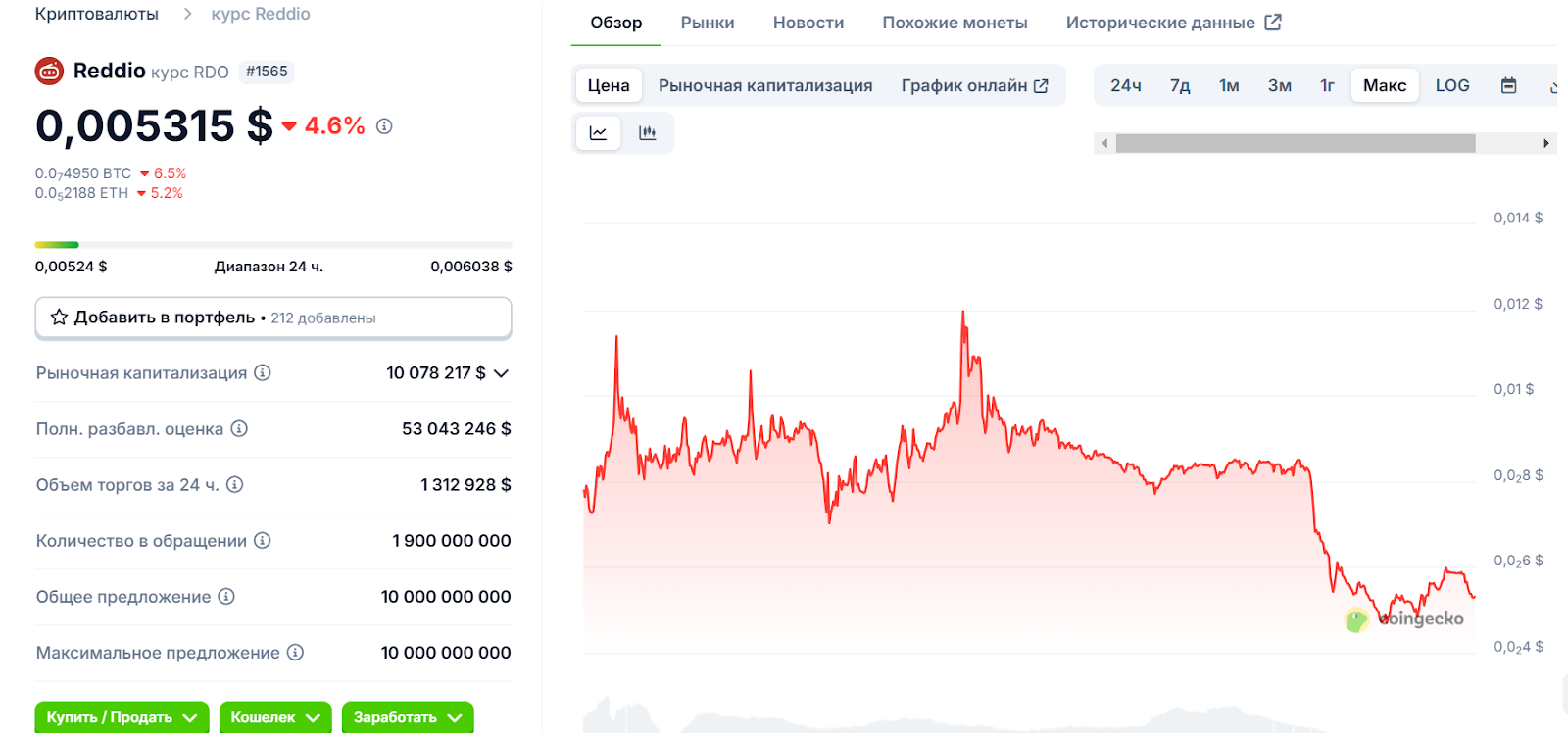Click external link icon of Исторические данные

[x=1273, y=22]
